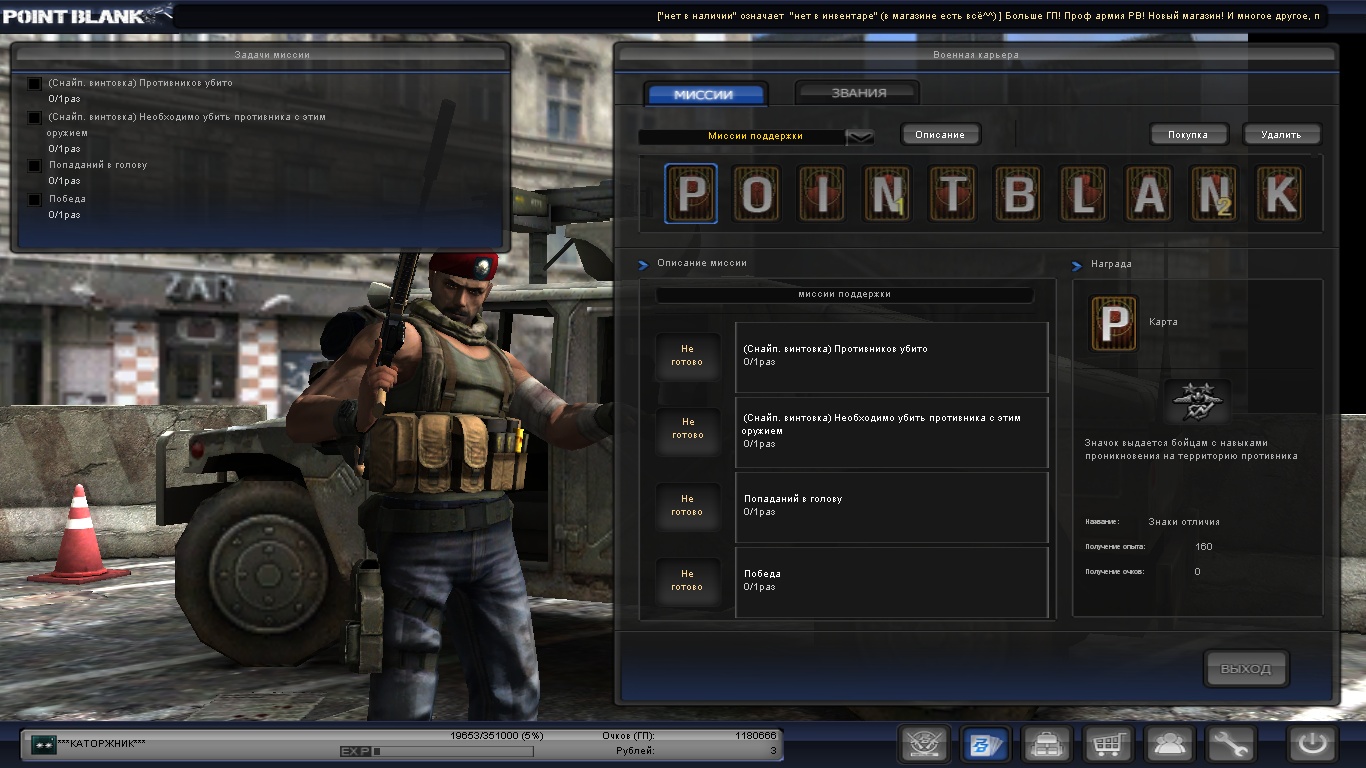The width and height of the screenshot is (1366, 768).
Task: Click Не готово beside Противников убито
Action: 687,356
